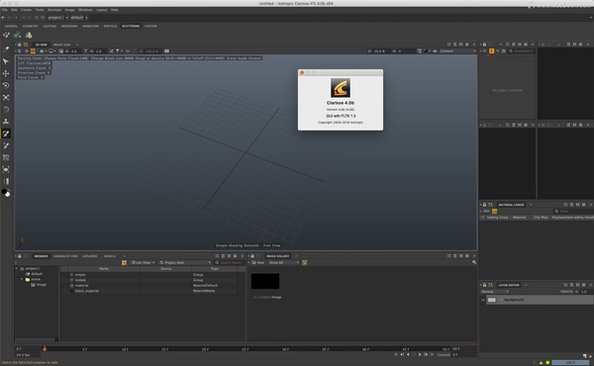This screenshot has width=594, height=366.
Task: Select the arrow selection tool
Action: (6, 61)
